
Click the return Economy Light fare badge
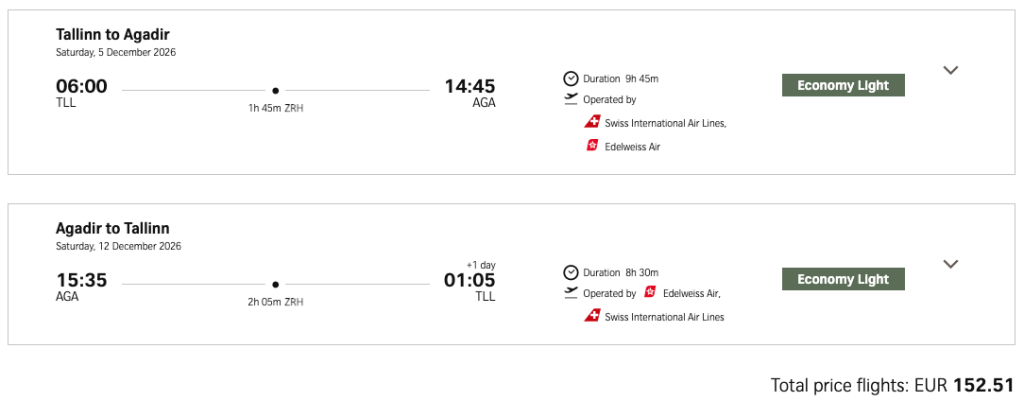(x=843, y=279)
